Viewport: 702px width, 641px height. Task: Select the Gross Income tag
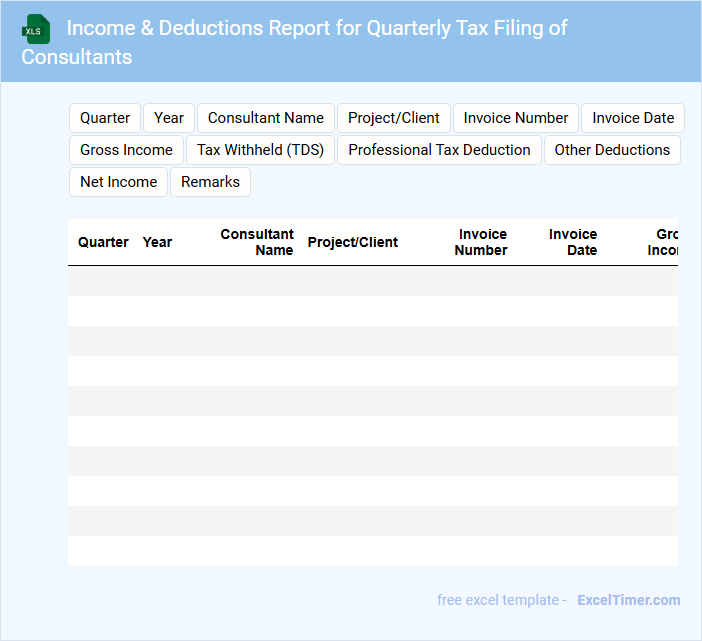[x=126, y=150]
